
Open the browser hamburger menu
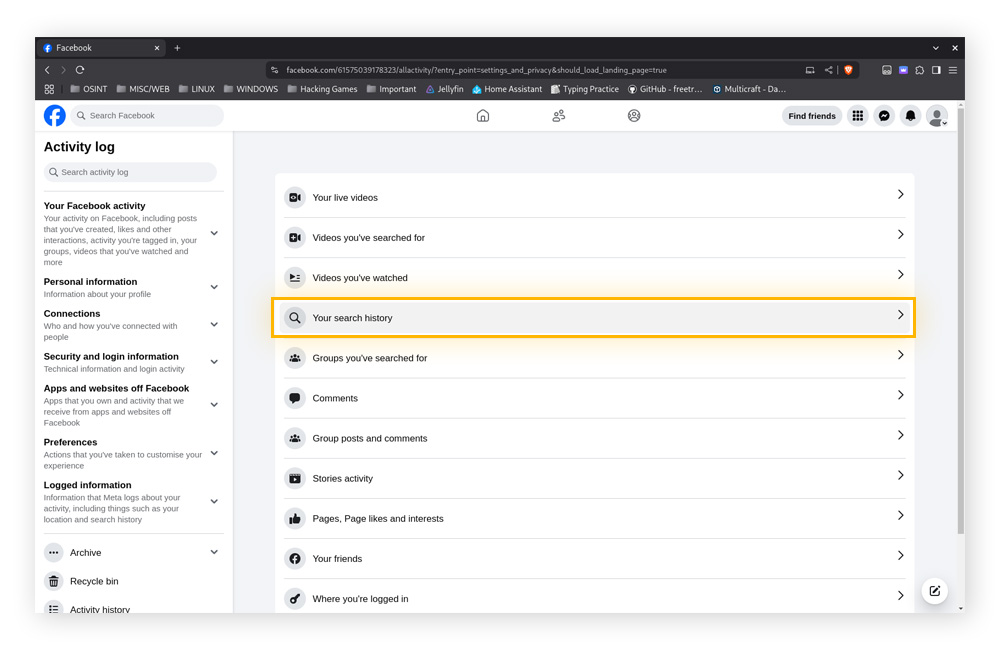(953, 70)
